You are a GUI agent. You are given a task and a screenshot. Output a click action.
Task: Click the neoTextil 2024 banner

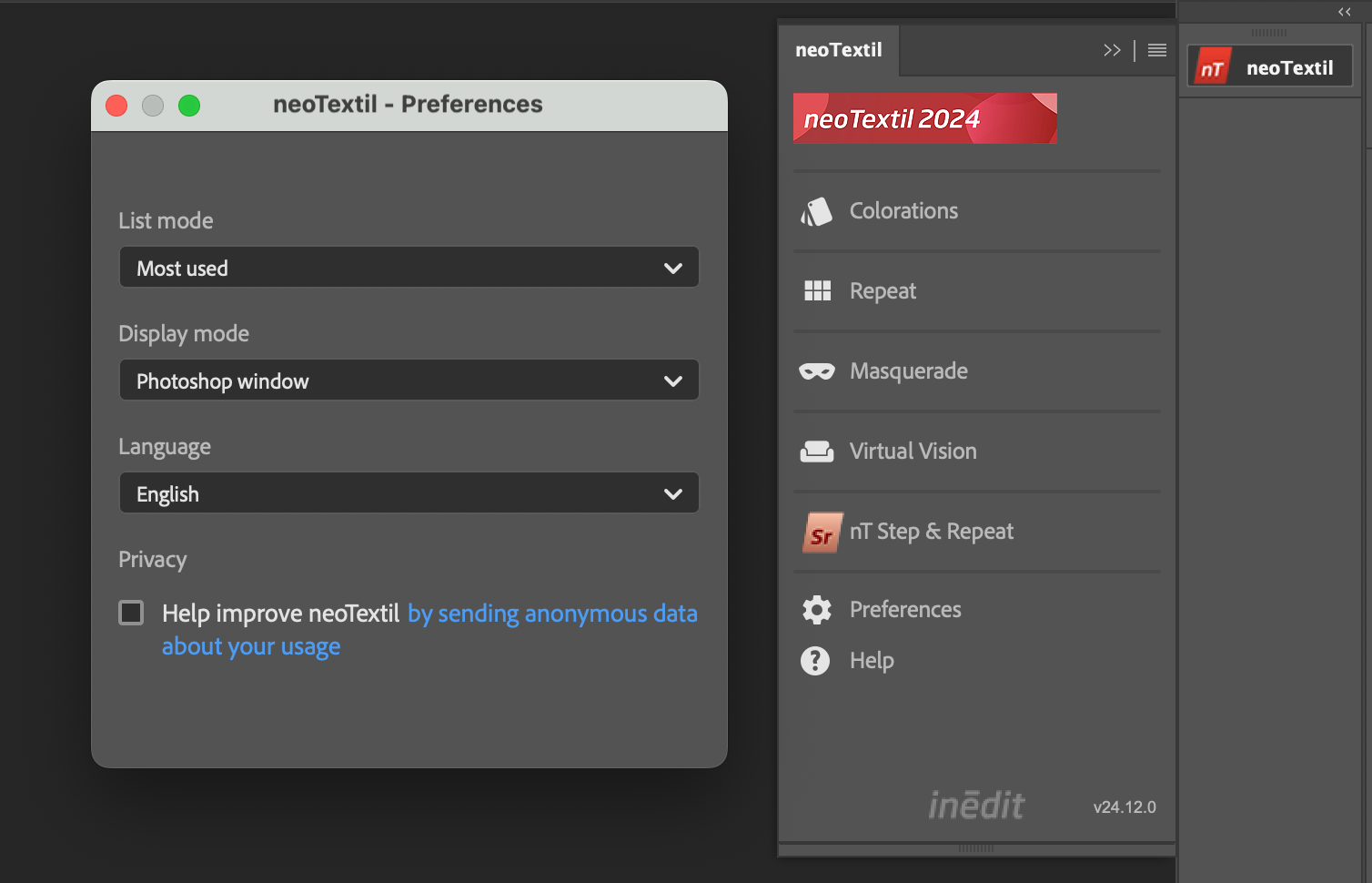pyautogui.click(x=924, y=118)
